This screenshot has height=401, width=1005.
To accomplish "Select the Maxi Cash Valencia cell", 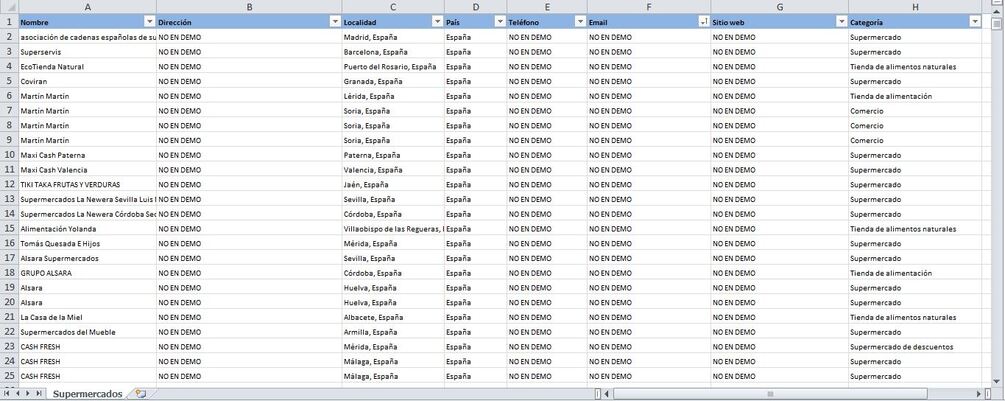I will pos(87,170).
